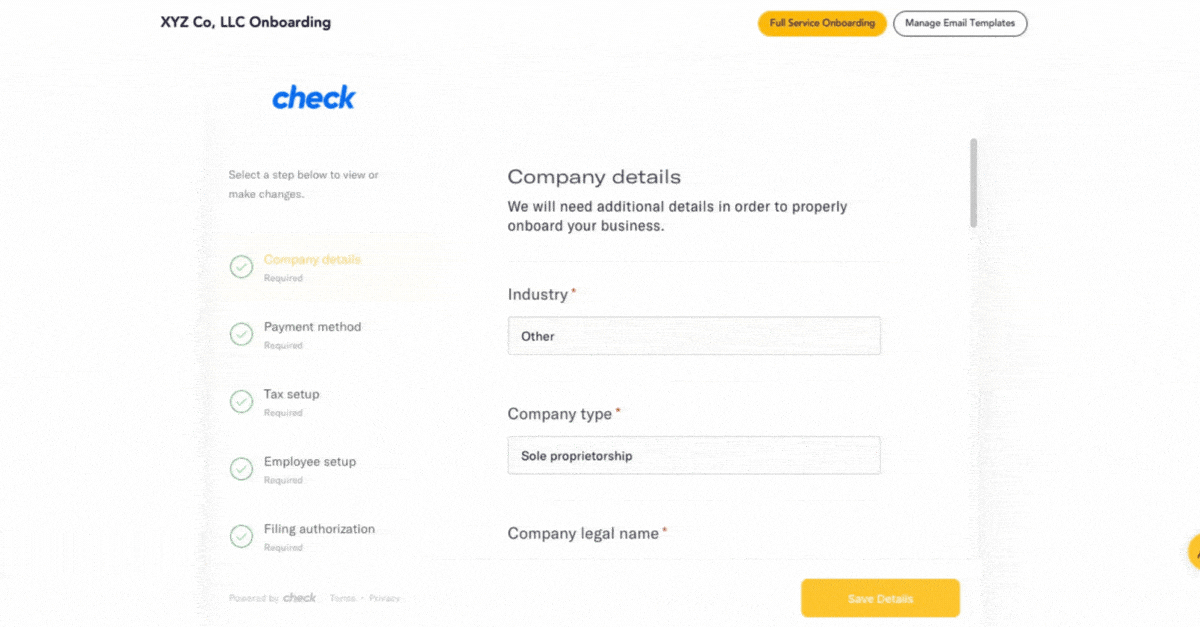Open the Industry dropdown showing Other

(694, 336)
